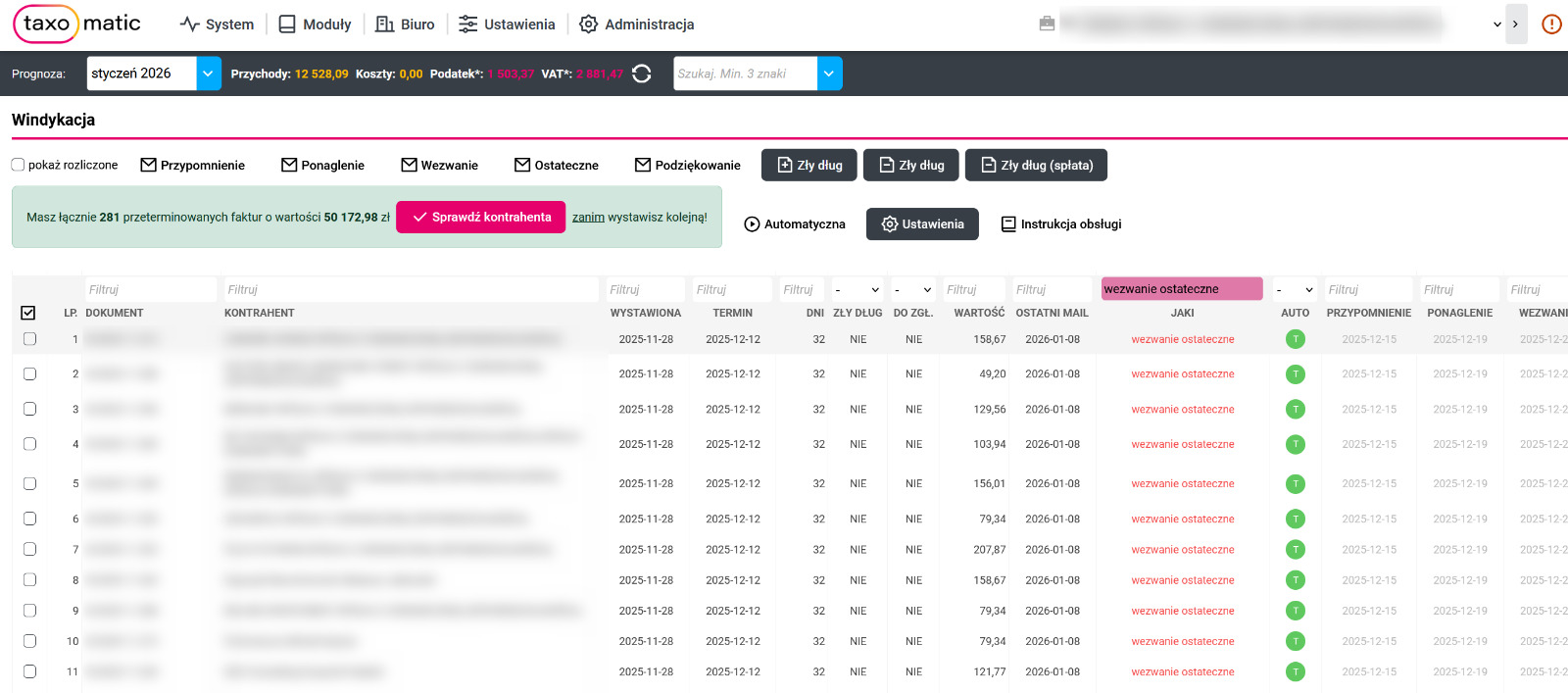Open the Administracja menu
The height and width of the screenshot is (693, 1568).
(x=636, y=25)
